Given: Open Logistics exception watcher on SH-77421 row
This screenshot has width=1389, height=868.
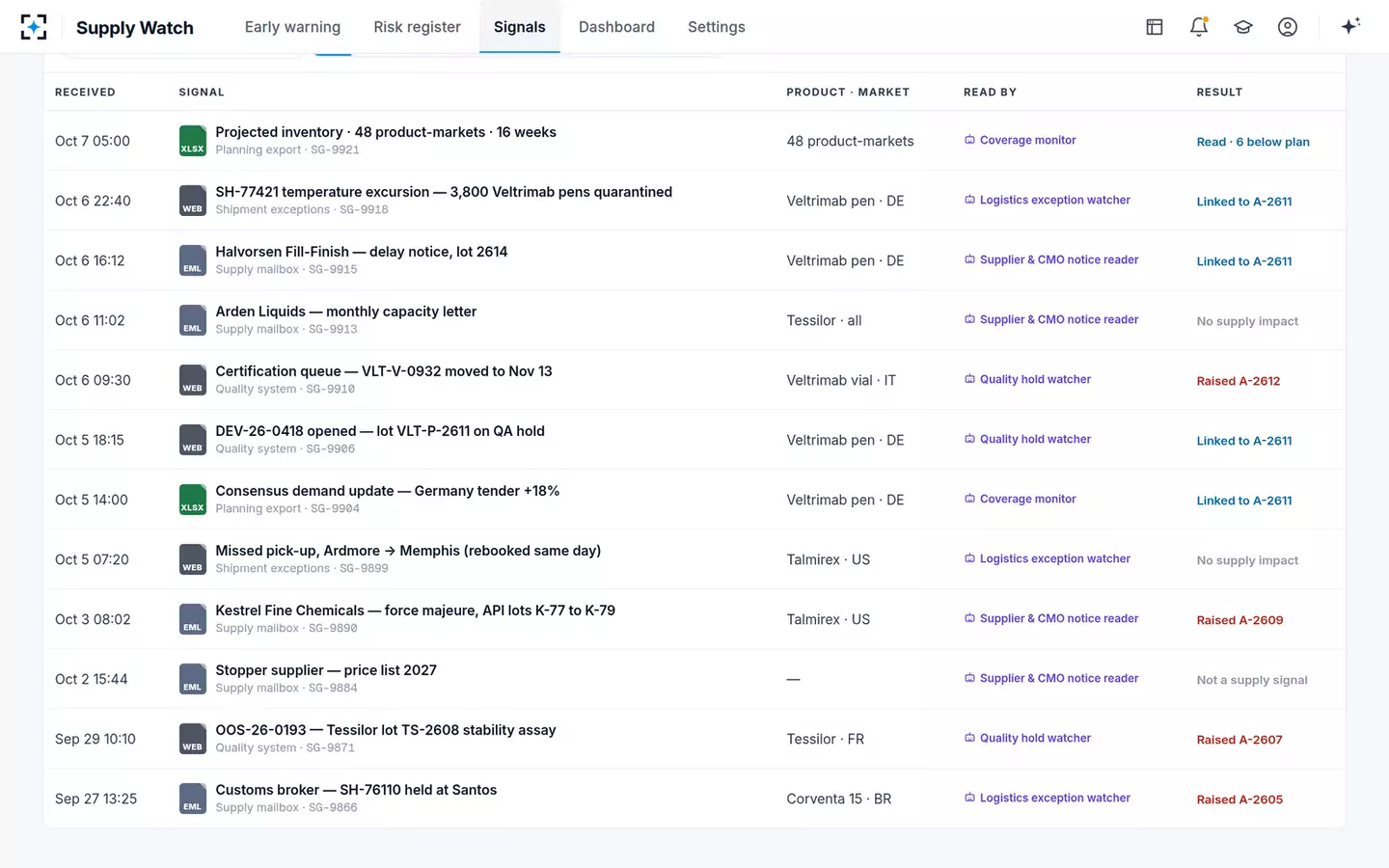Looking at the screenshot, I should tap(1048, 200).
